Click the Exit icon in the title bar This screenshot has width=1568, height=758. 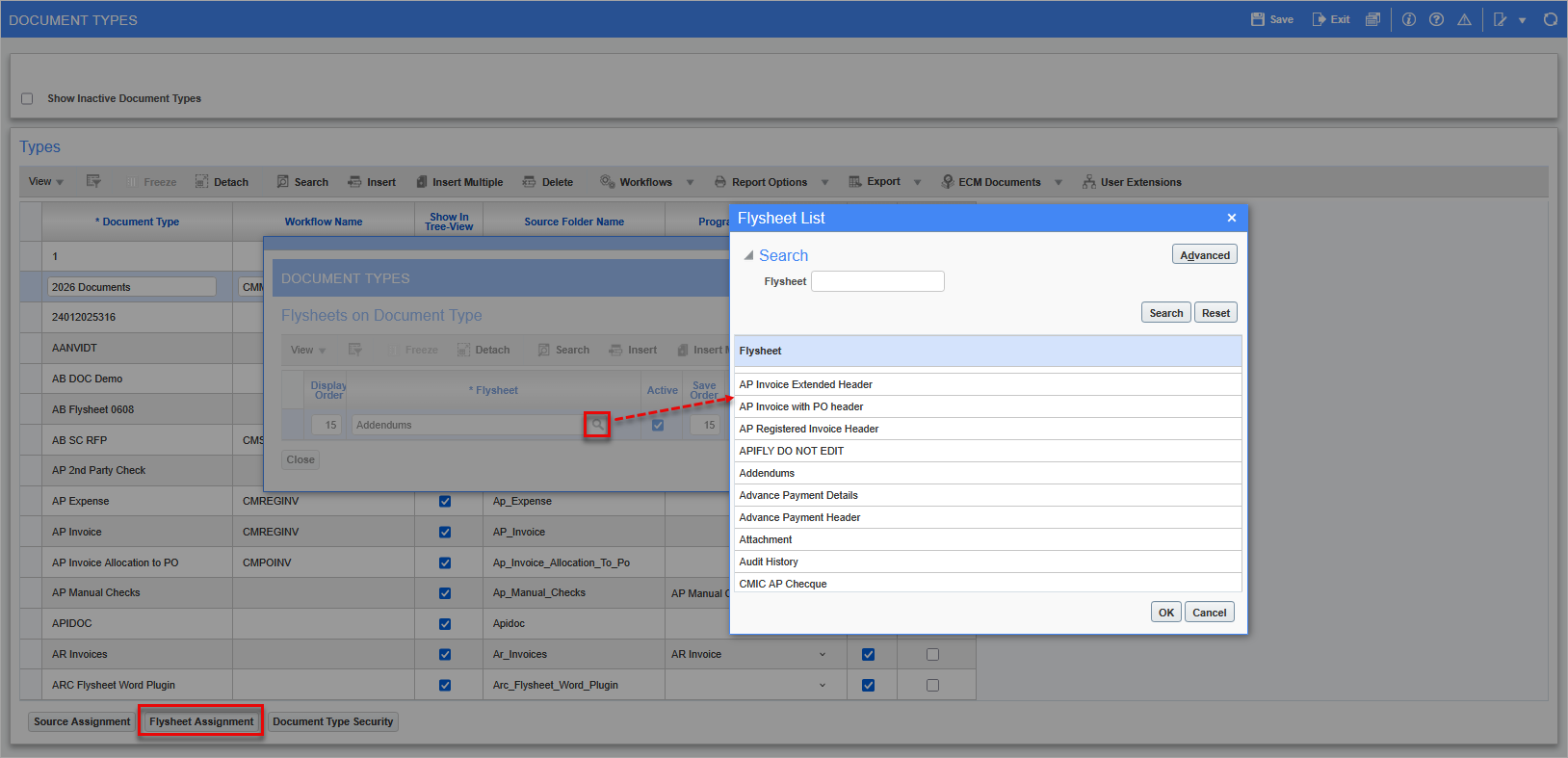click(1319, 19)
